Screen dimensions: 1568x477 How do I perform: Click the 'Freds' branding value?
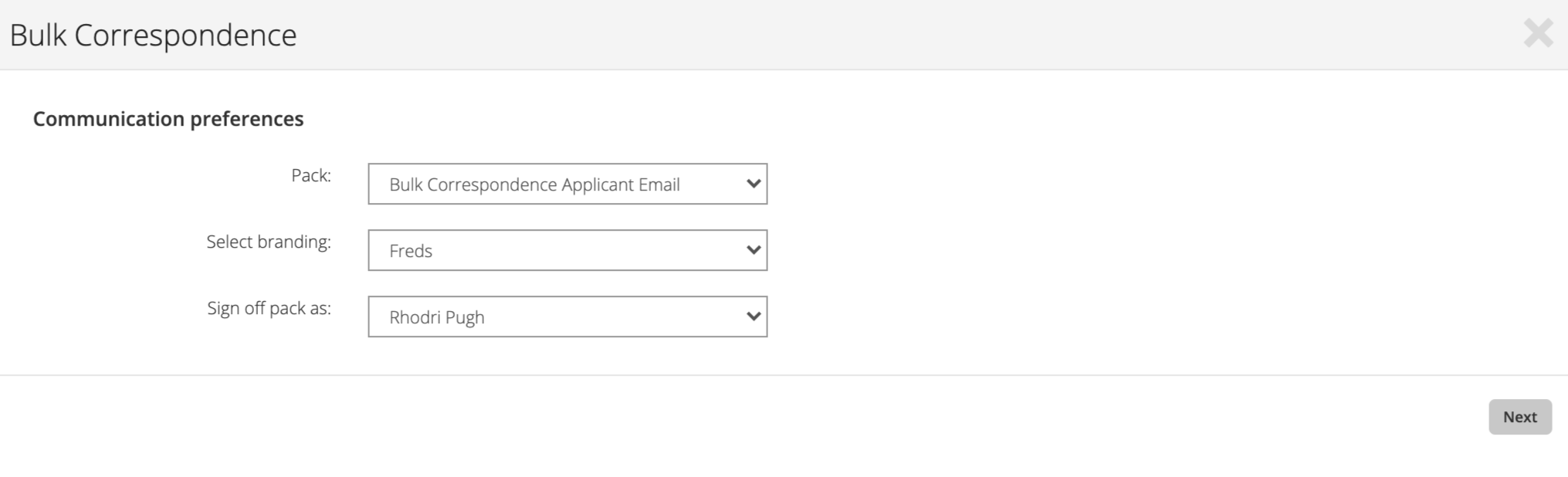coord(411,251)
